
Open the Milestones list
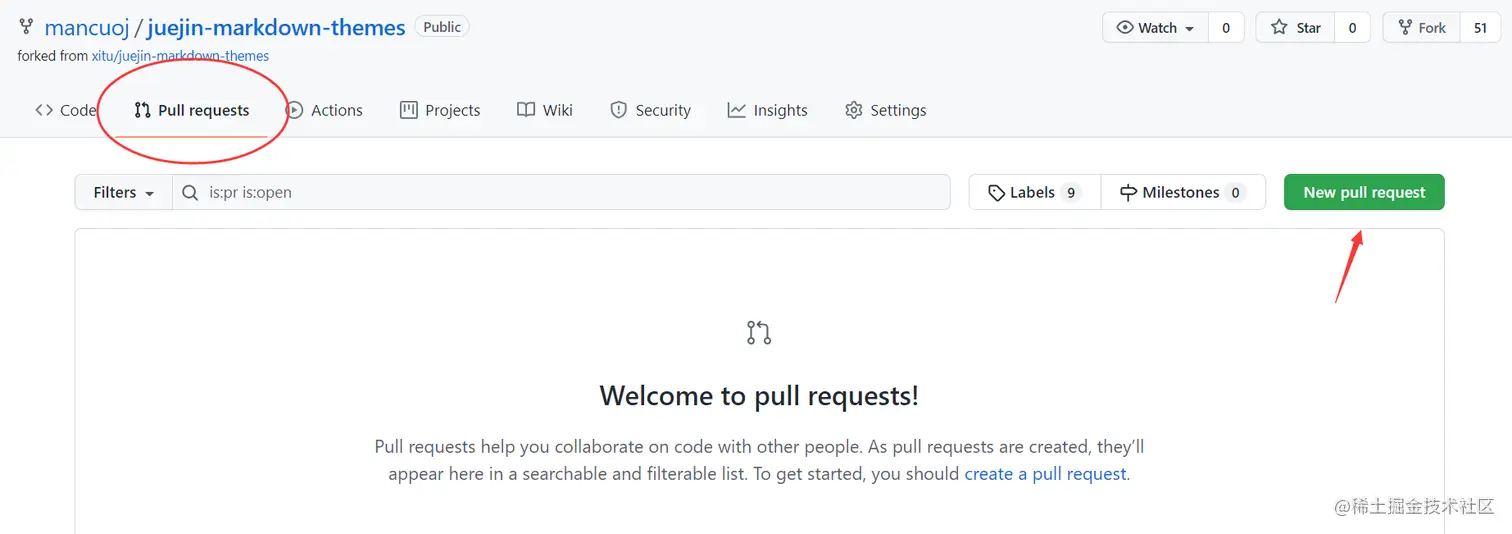(x=1183, y=192)
